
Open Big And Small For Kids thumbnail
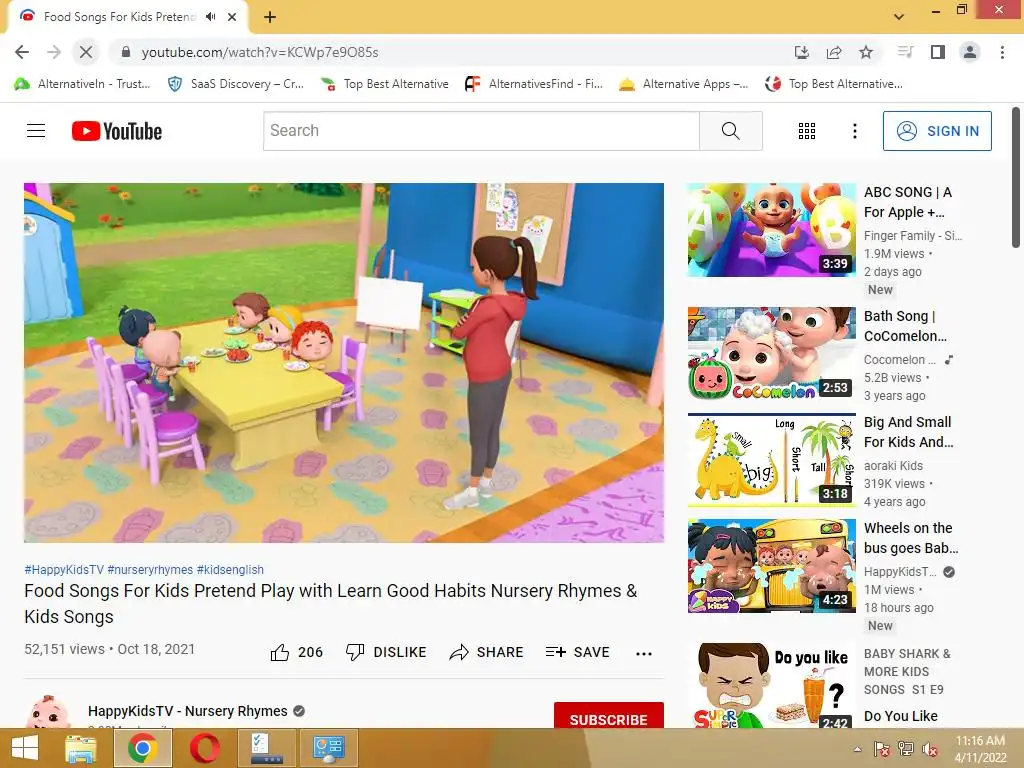(x=771, y=460)
